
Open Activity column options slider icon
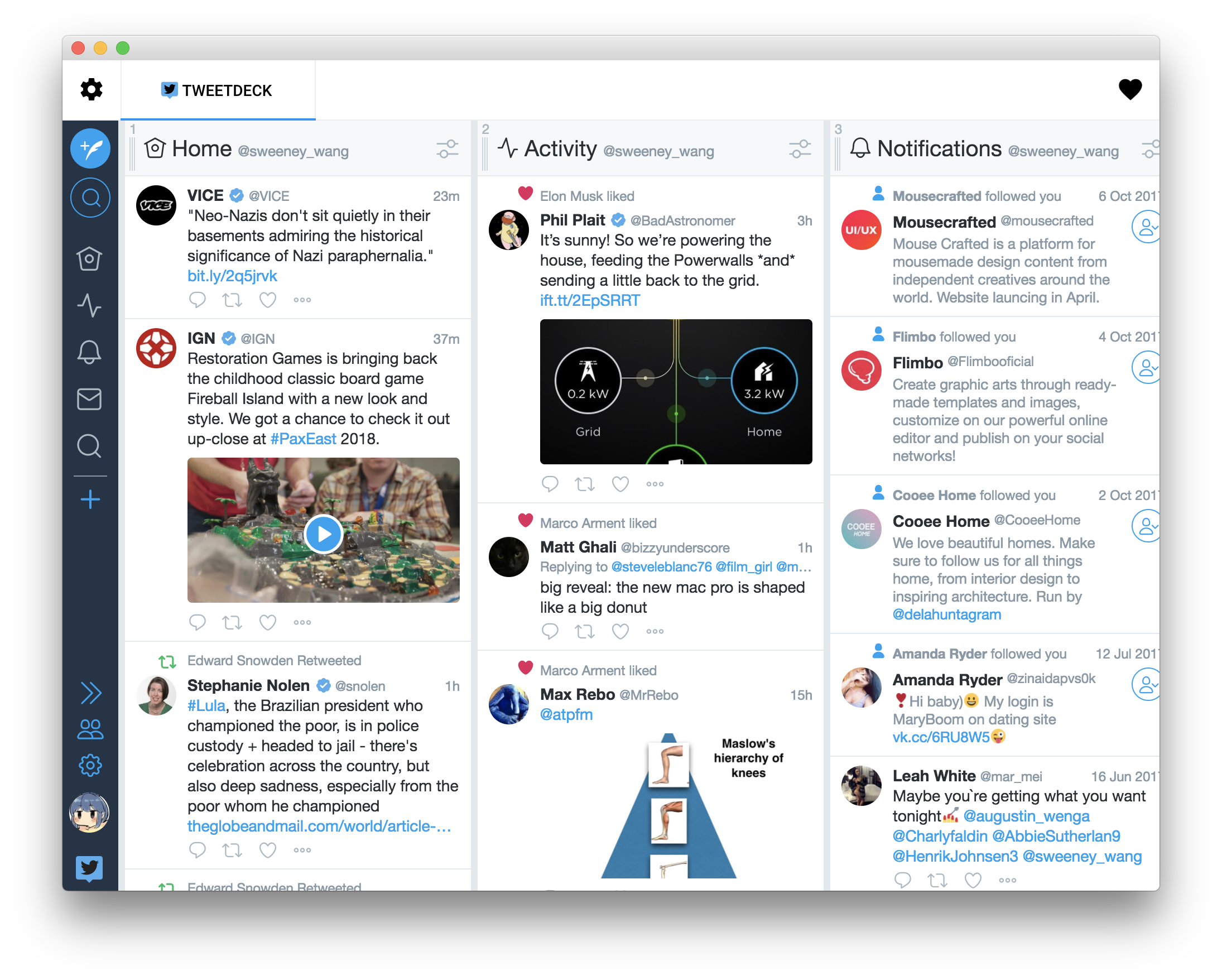[800, 149]
